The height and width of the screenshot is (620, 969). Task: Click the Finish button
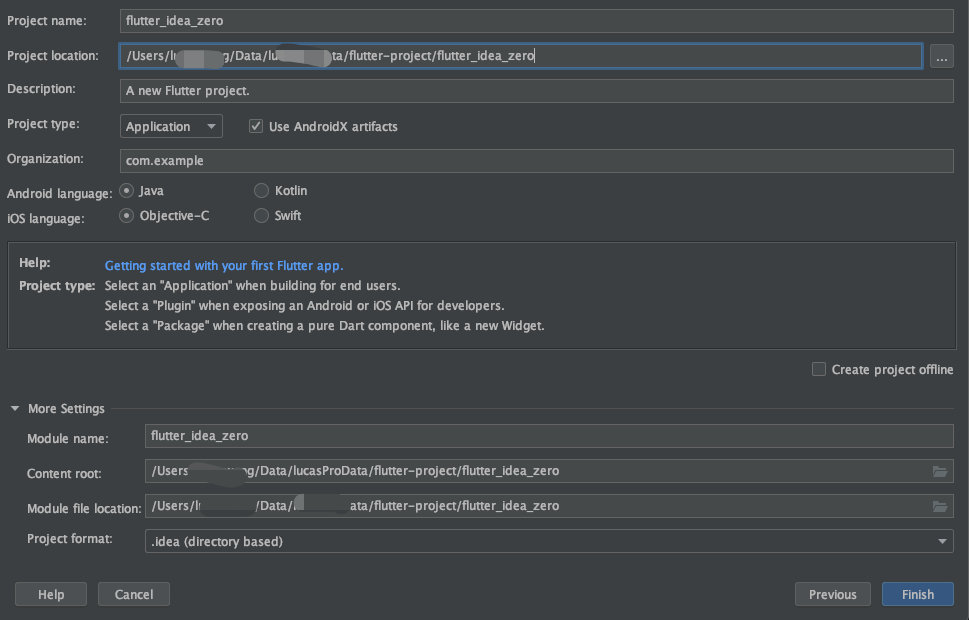tap(918, 594)
